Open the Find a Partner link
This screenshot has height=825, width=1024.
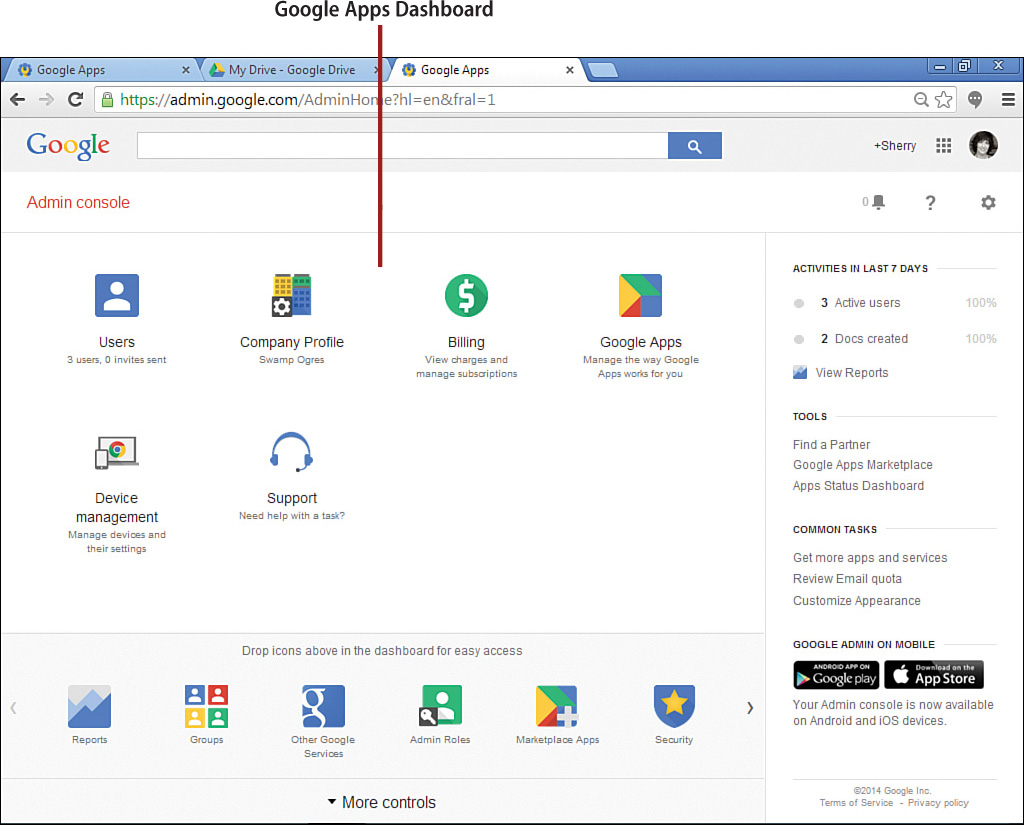(x=831, y=444)
